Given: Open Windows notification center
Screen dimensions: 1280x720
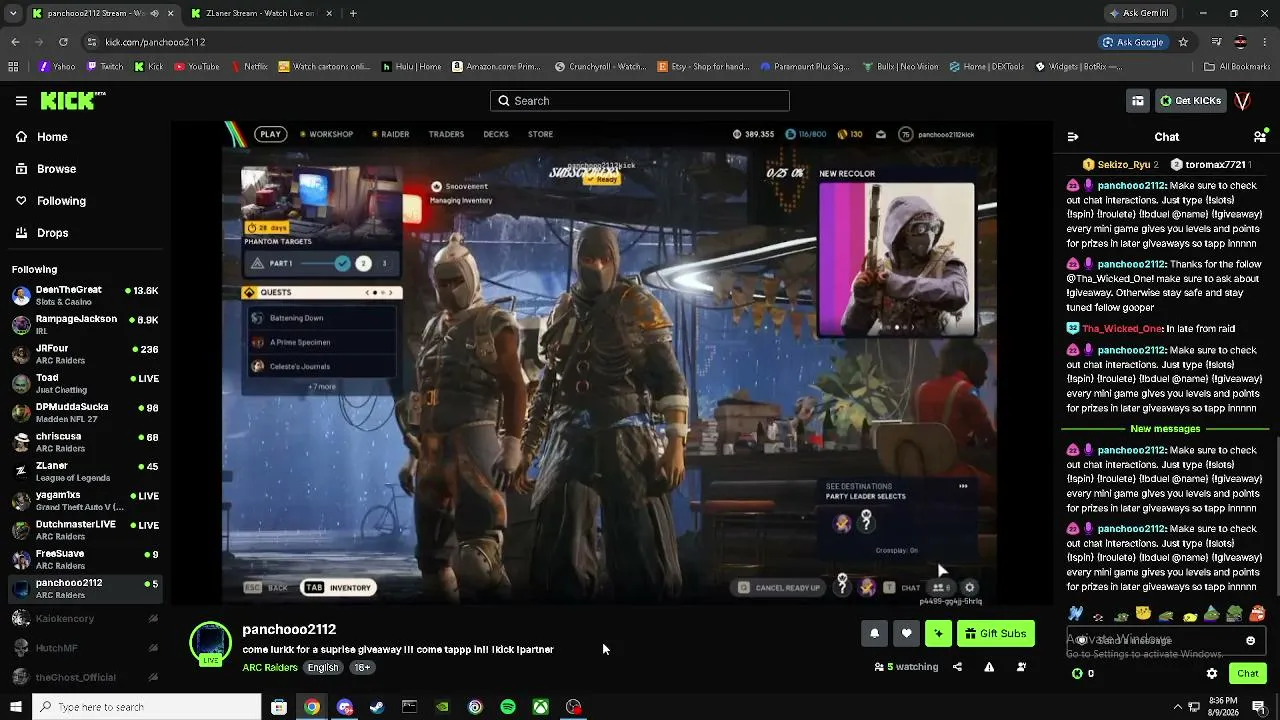Looking at the screenshot, I should point(1260,707).
